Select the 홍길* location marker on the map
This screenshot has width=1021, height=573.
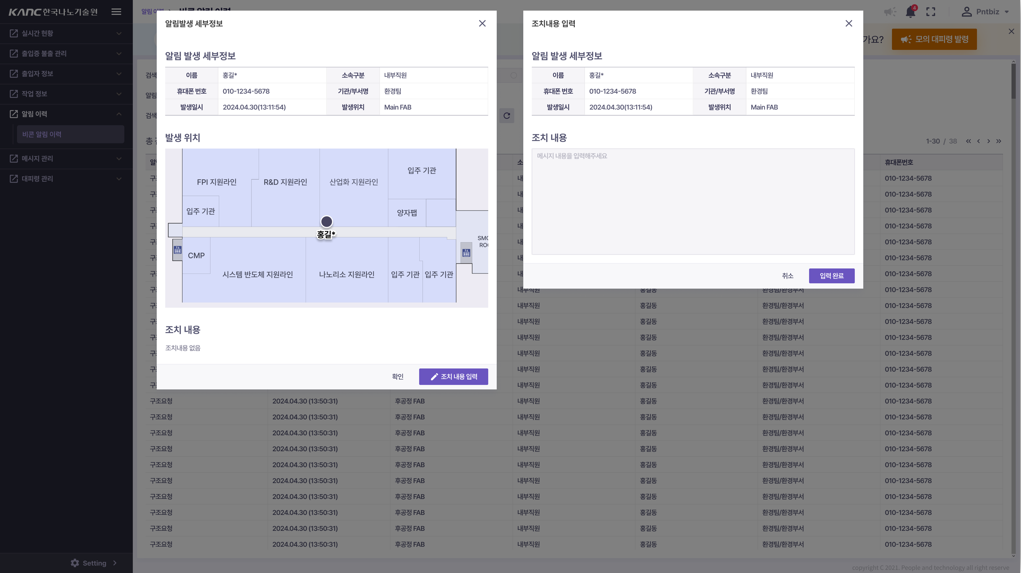point(326,222)
